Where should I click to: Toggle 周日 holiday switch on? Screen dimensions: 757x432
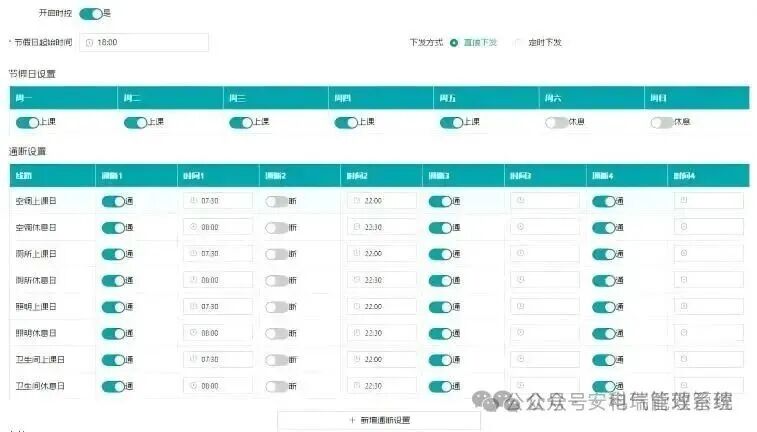[660, 122]
